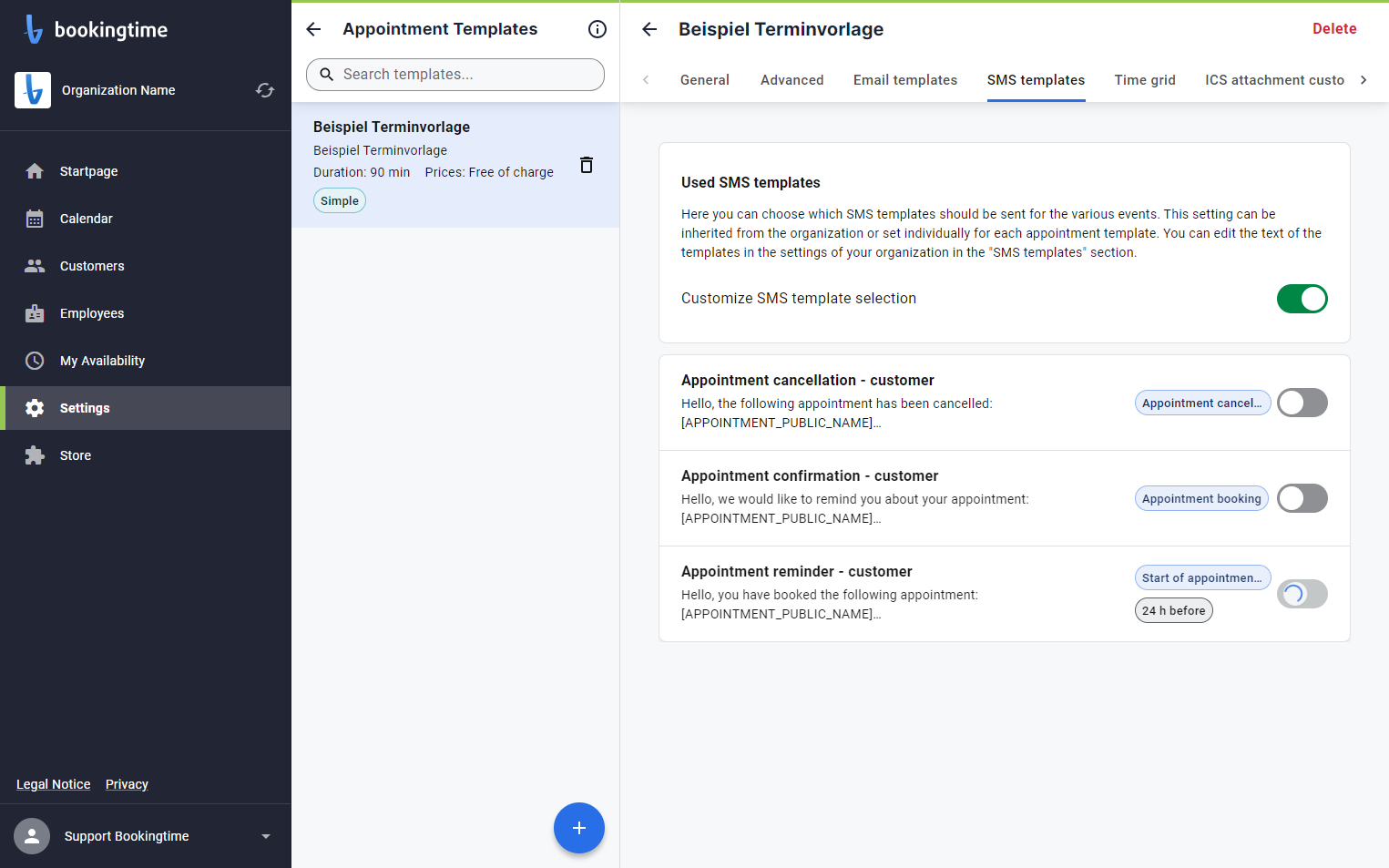The width and height of the screenshot is (1389, 868).
Task: Focus the Search templates input field
Action: (x=455, y=75)
